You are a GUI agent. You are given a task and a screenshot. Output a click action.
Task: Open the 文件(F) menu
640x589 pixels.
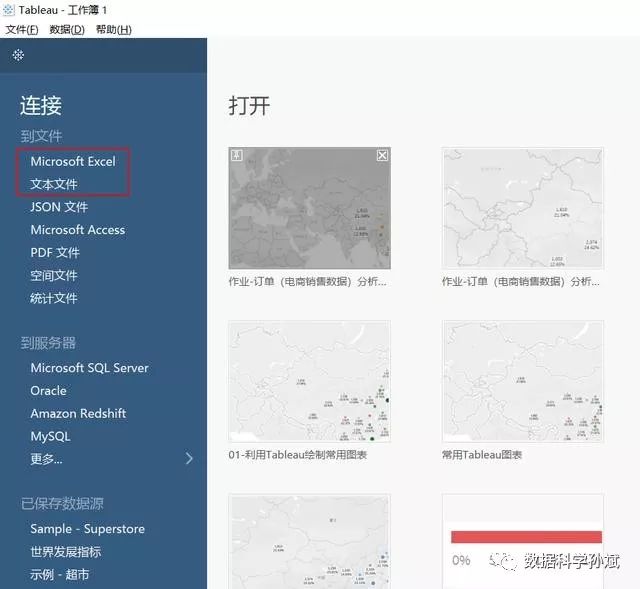tap(22, 30)
